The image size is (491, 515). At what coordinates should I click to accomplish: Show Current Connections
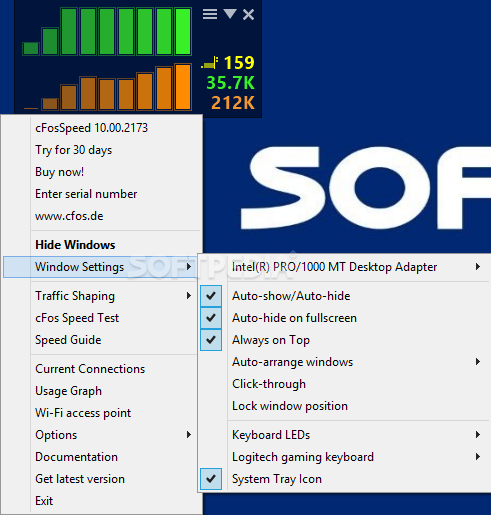click(x=90, y=369)
